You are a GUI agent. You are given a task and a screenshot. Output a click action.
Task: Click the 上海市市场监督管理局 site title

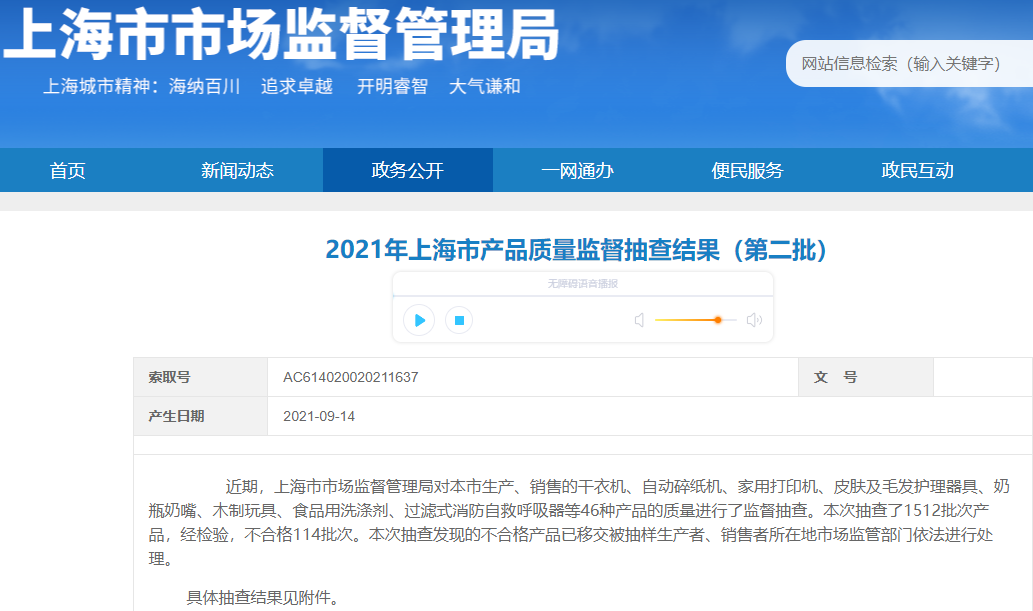[x=280, y=36]
